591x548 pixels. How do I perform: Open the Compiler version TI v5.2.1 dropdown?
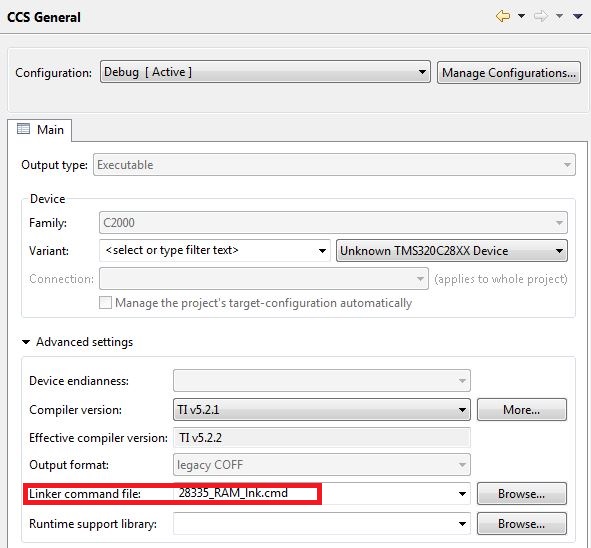[x=322, y=410]
